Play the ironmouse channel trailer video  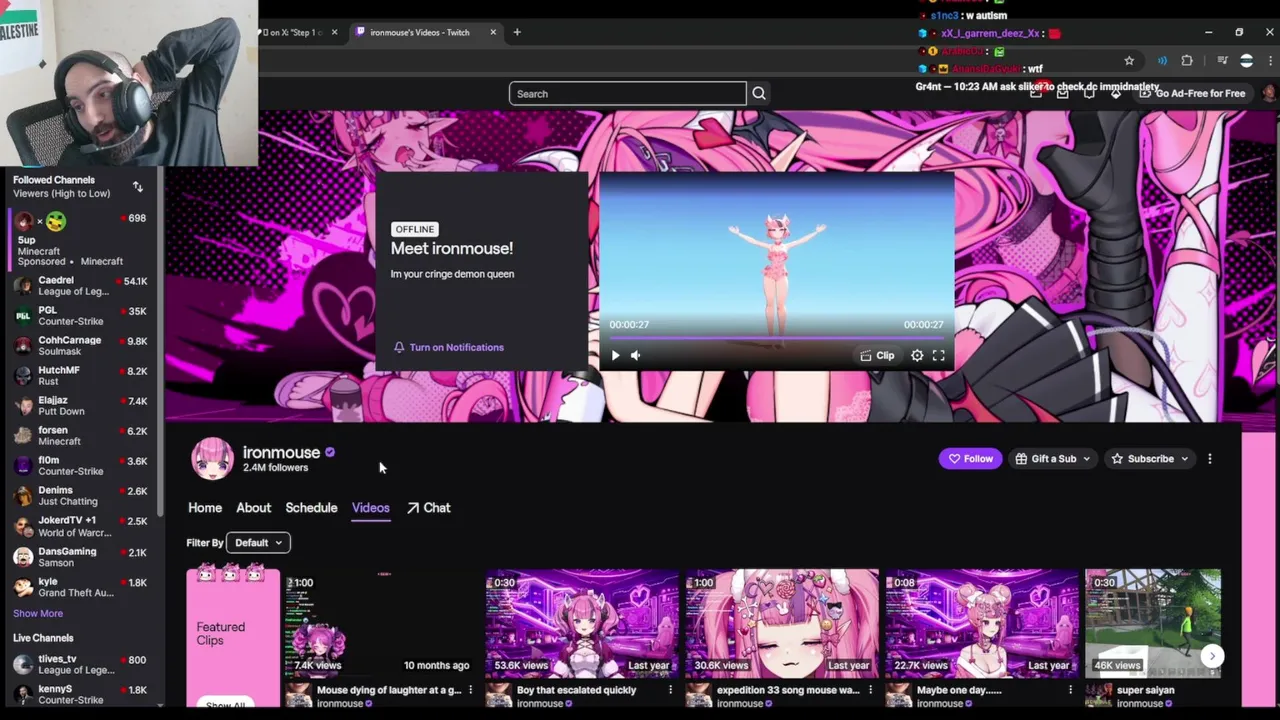pos(615,355)
